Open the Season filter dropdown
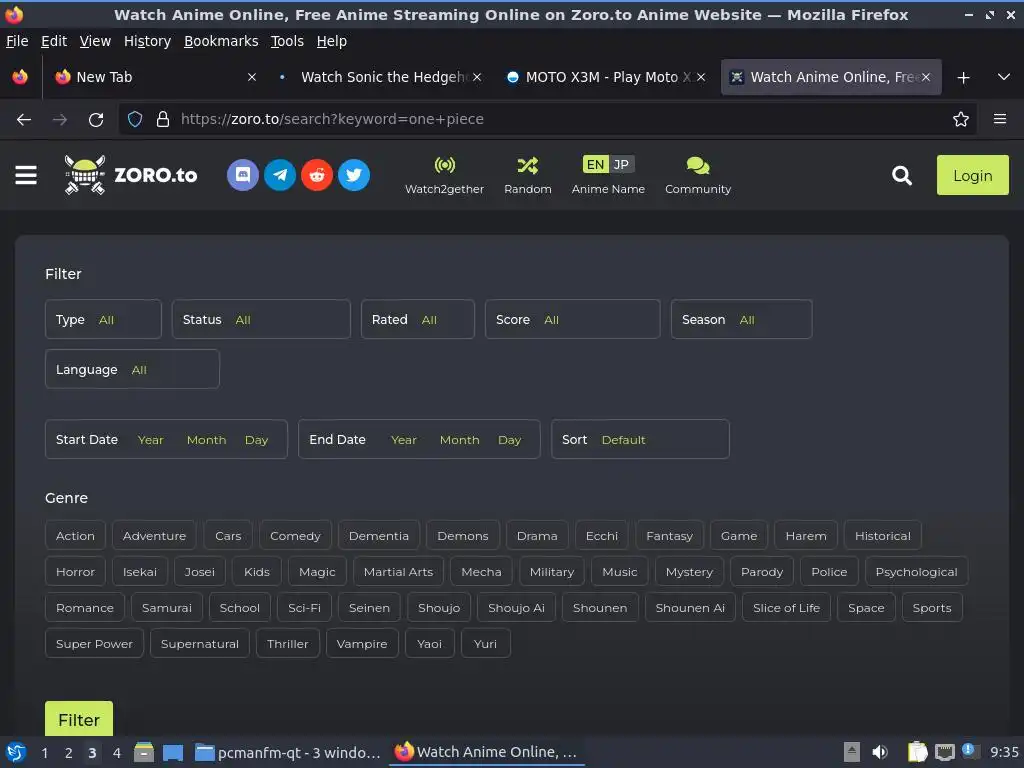This screenshot has height=768, width=1024. coord(742,319)
